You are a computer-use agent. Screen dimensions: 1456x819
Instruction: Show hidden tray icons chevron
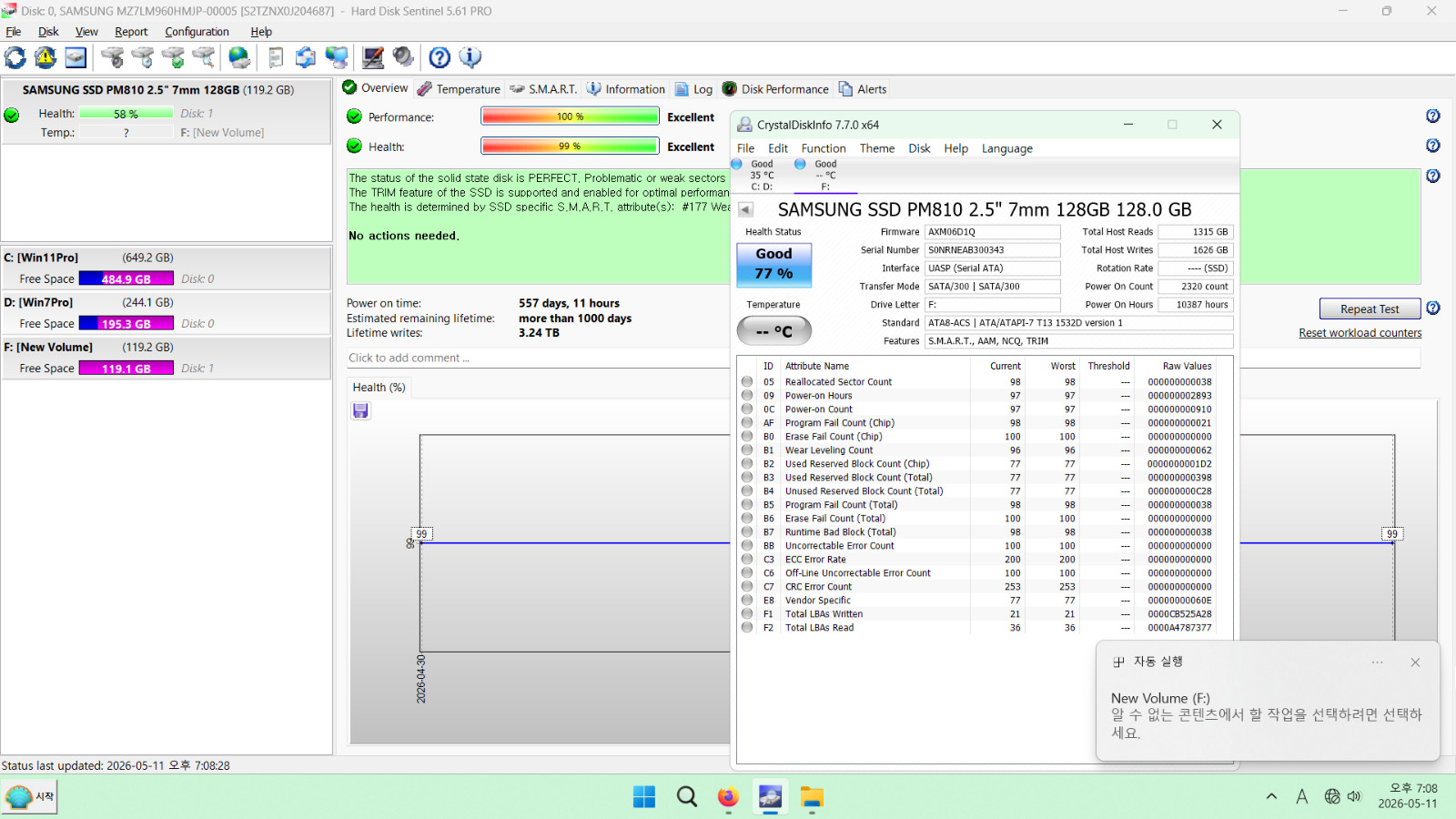[1271, 797]
